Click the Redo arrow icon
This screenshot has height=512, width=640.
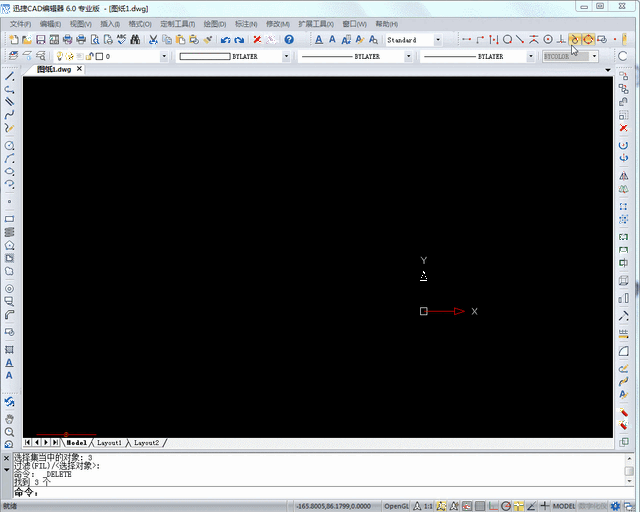coord(239,40)
